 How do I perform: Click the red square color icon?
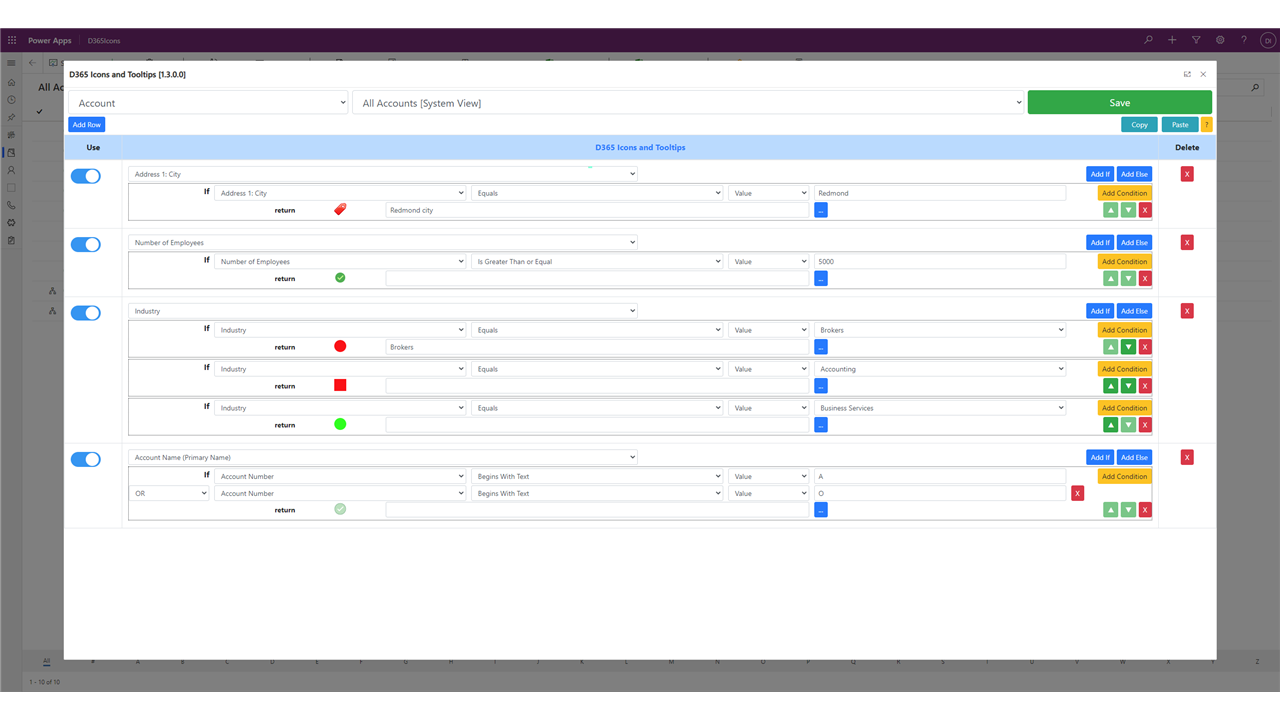[x=340, y=385]
